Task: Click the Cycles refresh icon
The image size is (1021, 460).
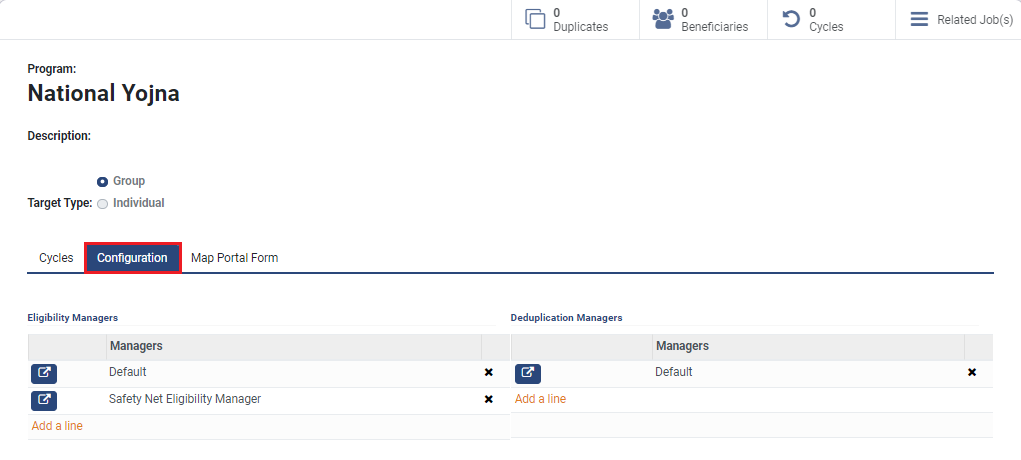Action: 791,19
